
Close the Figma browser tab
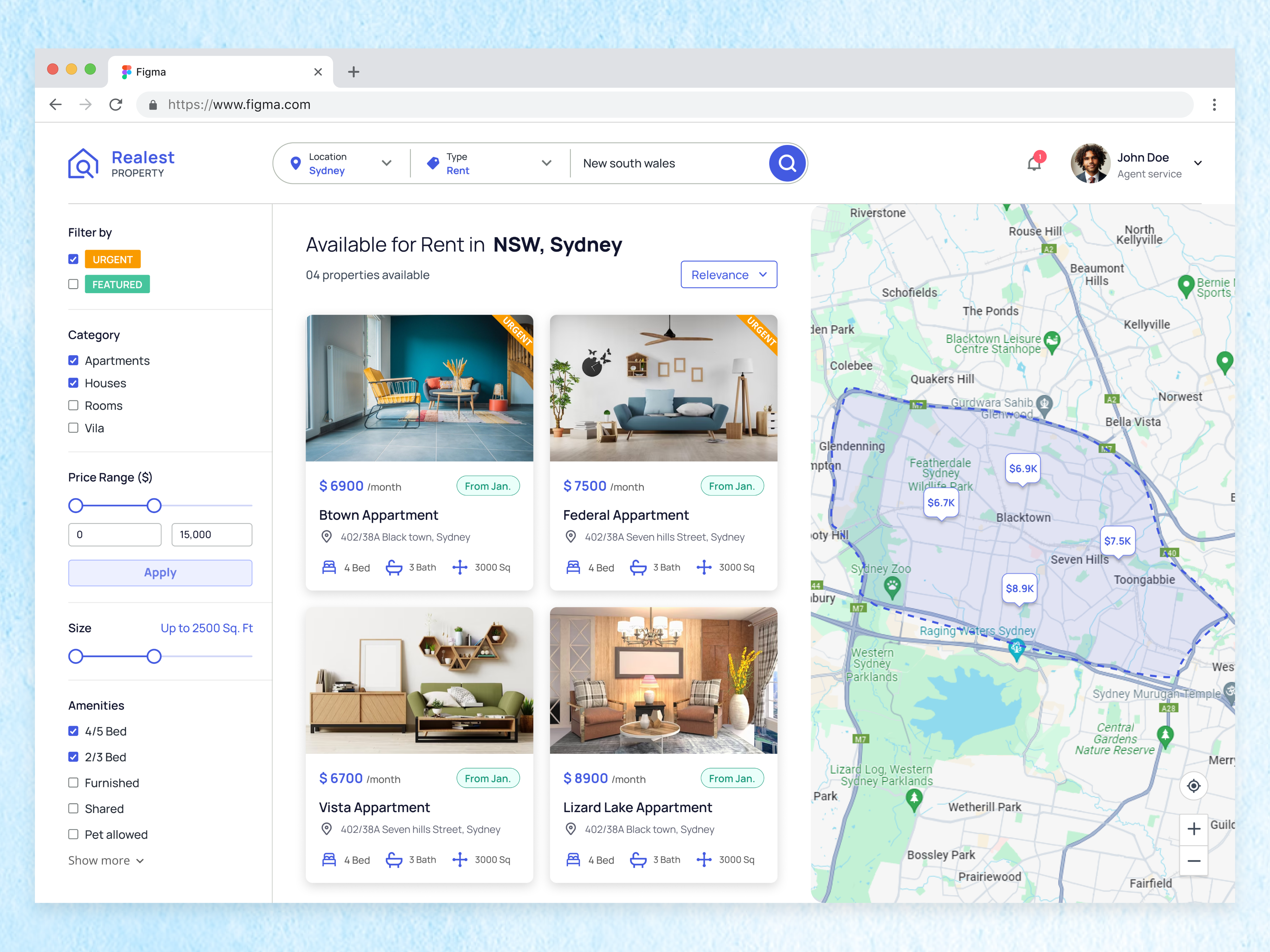pyautogui.click(x=318, y=72)
